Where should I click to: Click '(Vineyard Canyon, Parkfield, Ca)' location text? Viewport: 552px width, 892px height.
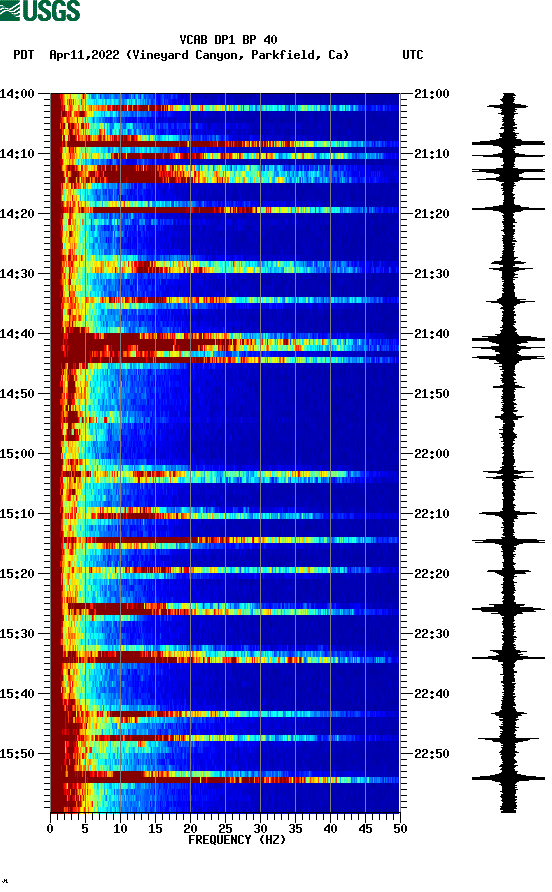pyautogui.click(x=237, y=55)
